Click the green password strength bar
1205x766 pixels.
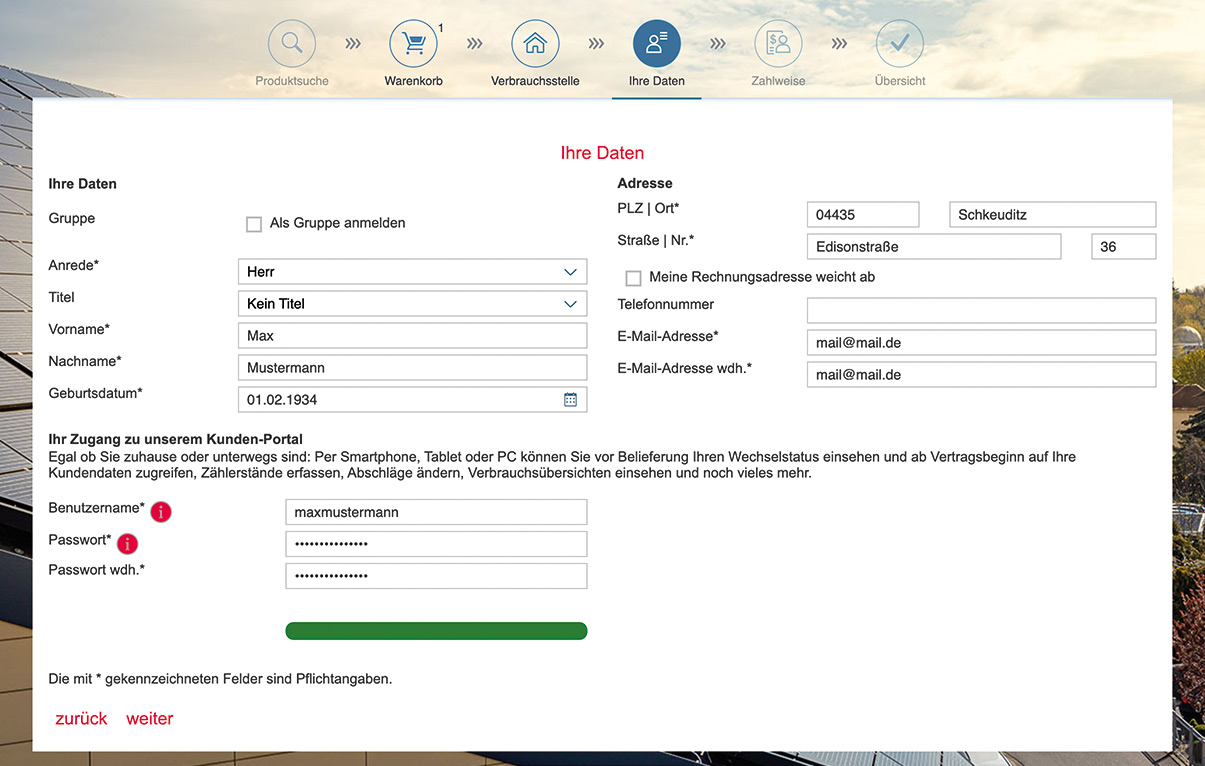pyautogui.click(x=436, y=631)
